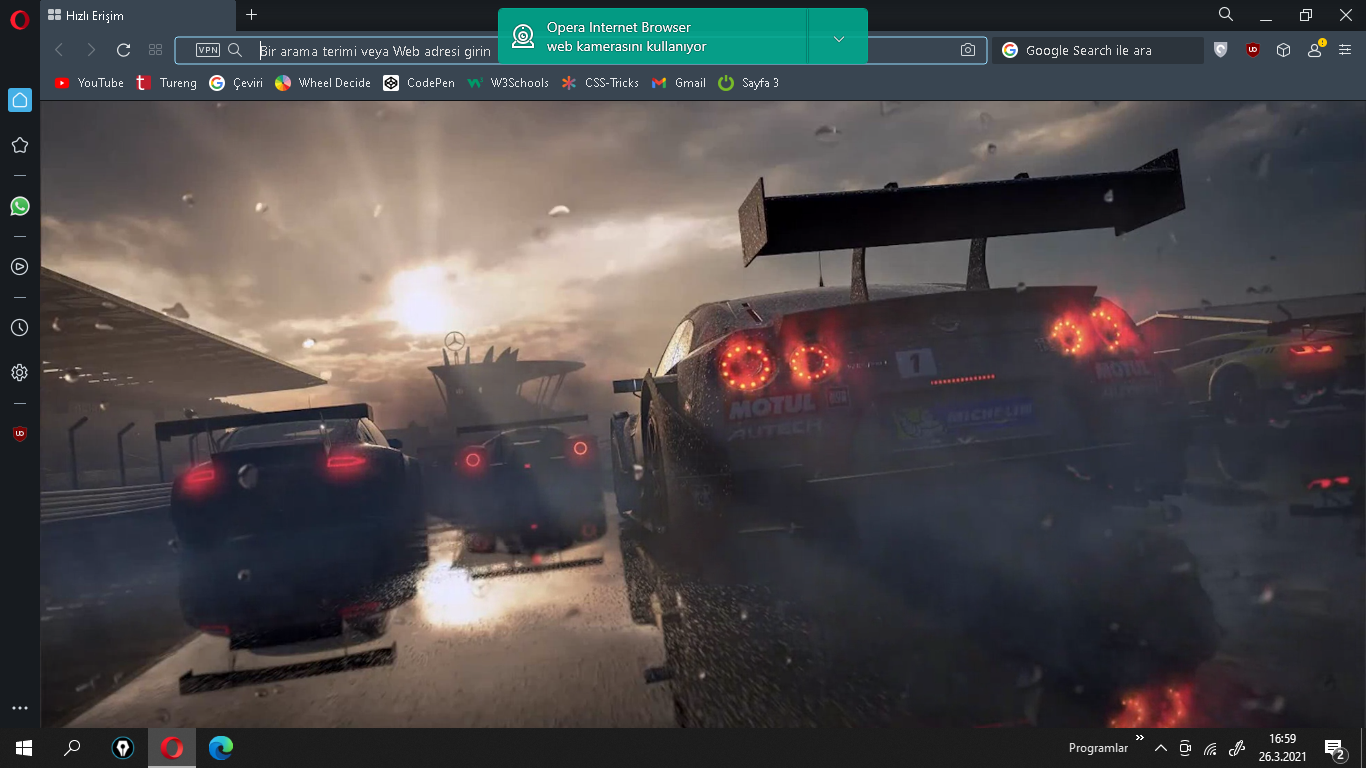This screenshot has height=768, width=1366.
Task: Open the Easy Setup sliders icon
Action: point(1345,50)
